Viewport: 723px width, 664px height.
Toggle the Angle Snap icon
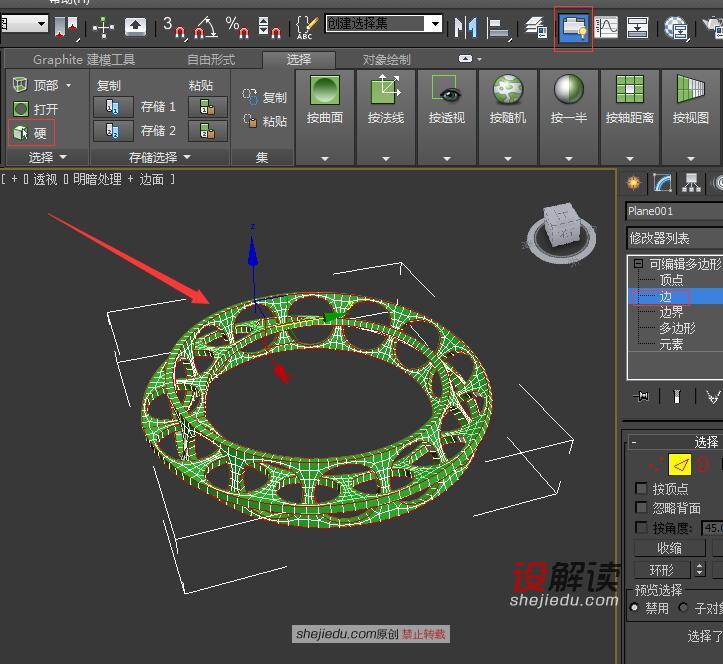click(x=205, y=27)
